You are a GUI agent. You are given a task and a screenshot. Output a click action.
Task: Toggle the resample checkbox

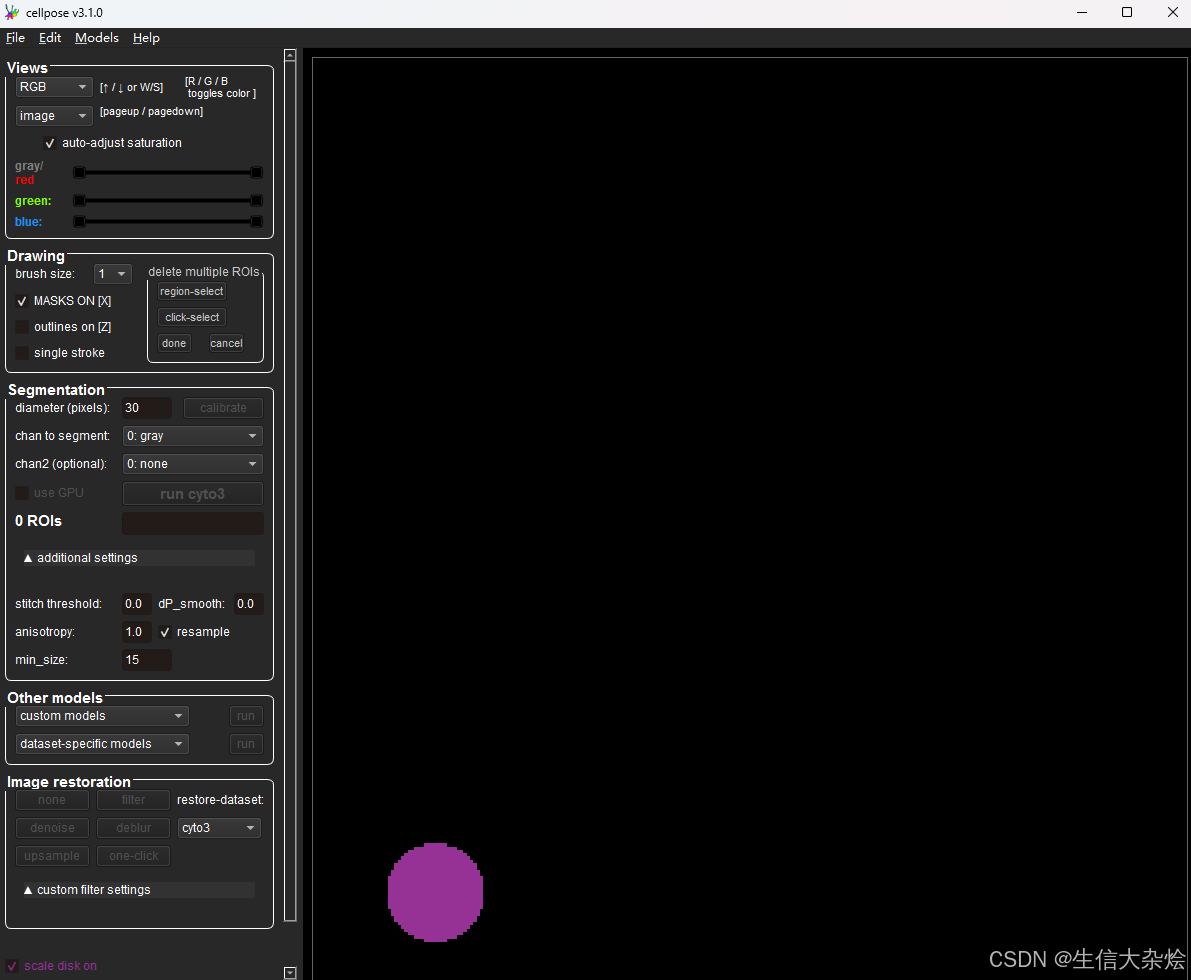coord(165,632)
